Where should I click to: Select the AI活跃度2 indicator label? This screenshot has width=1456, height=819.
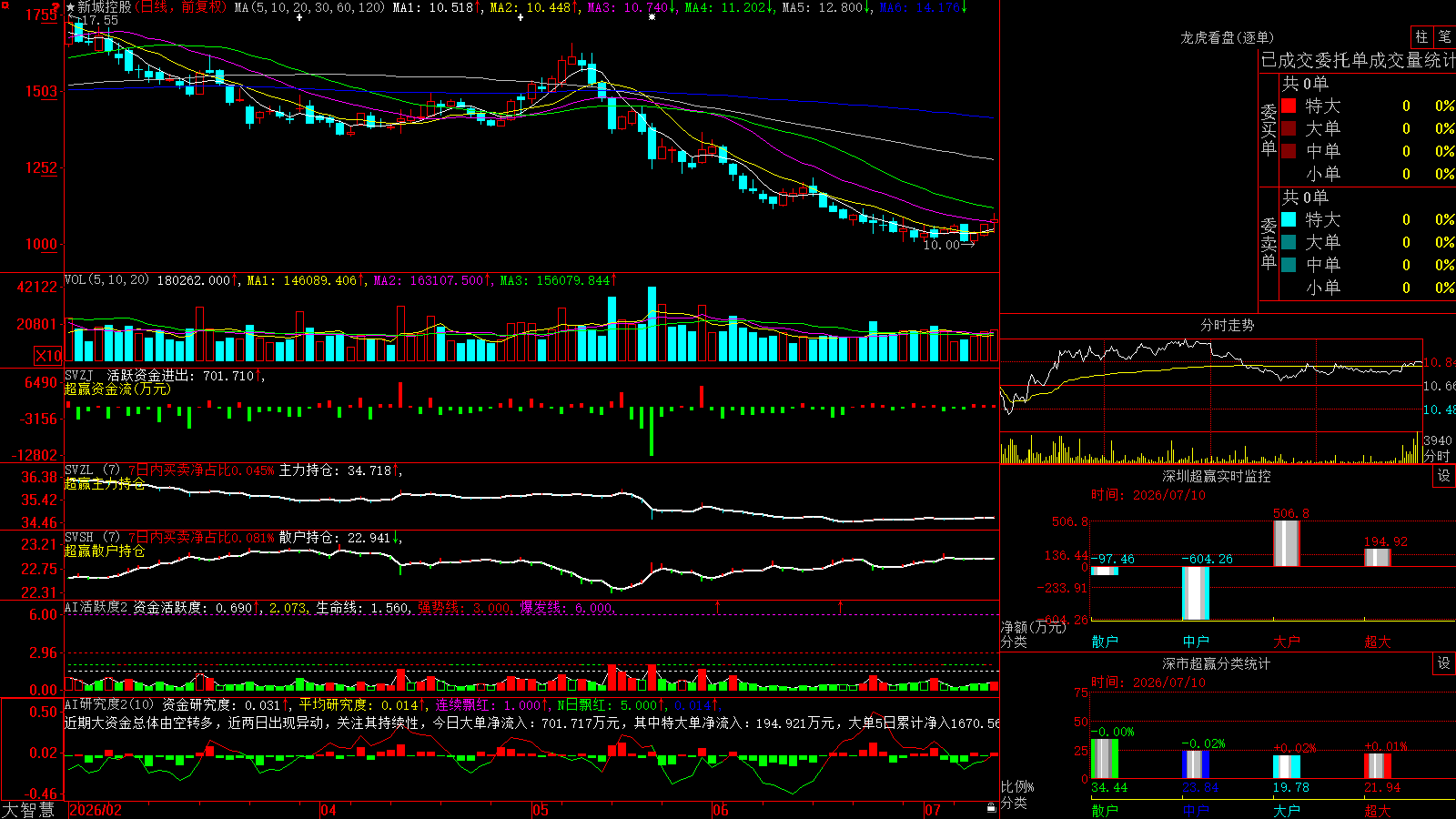click(96, 607)
